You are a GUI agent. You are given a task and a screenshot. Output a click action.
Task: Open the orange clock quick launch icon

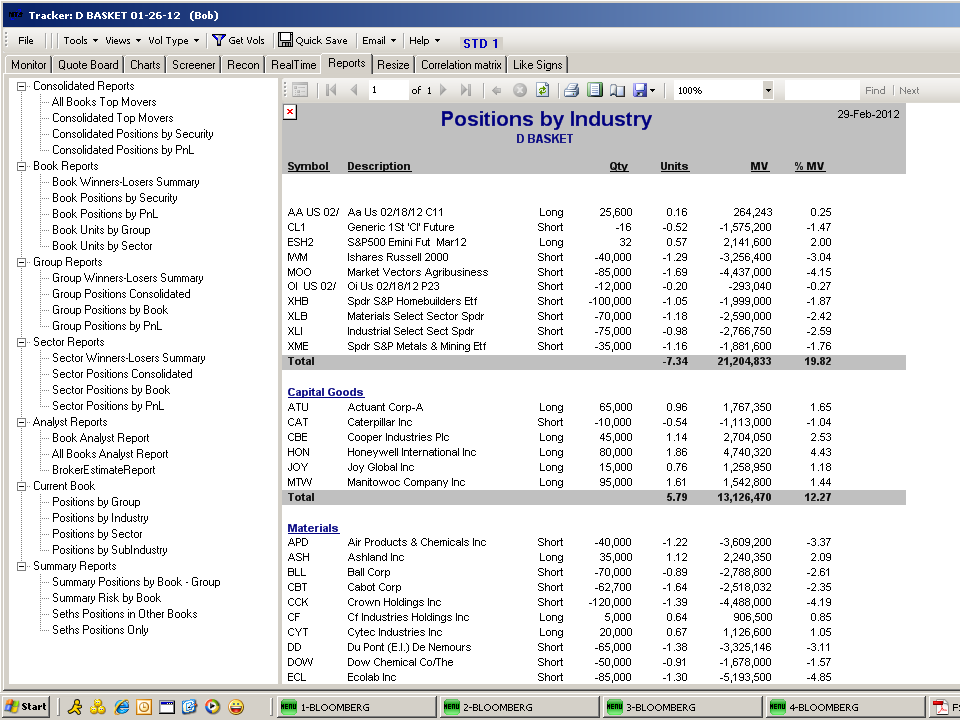pyautogui.click(x=144, y=707)
